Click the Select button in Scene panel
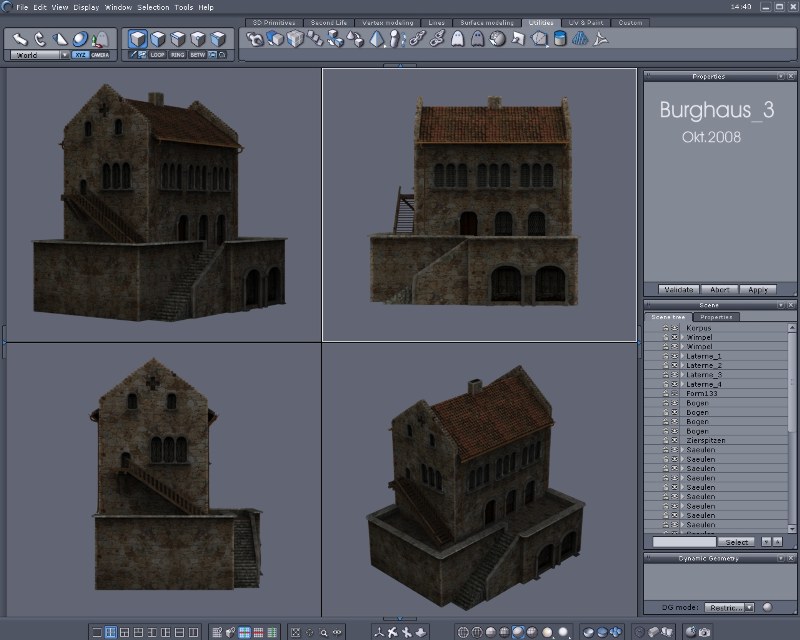This screenshot has width=800, height=640. [736, 541]
